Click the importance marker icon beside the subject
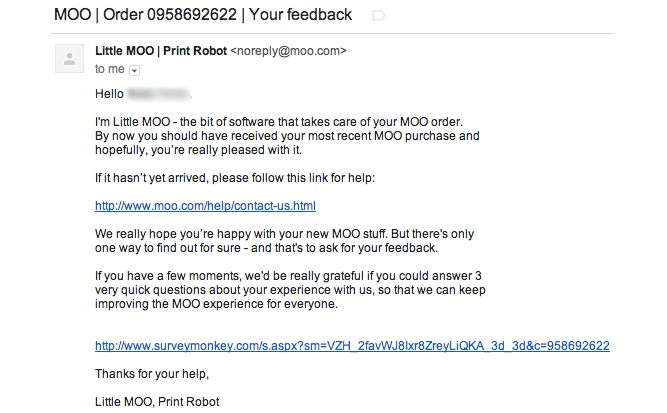This screenshot has width=667, height=413. 378,16
